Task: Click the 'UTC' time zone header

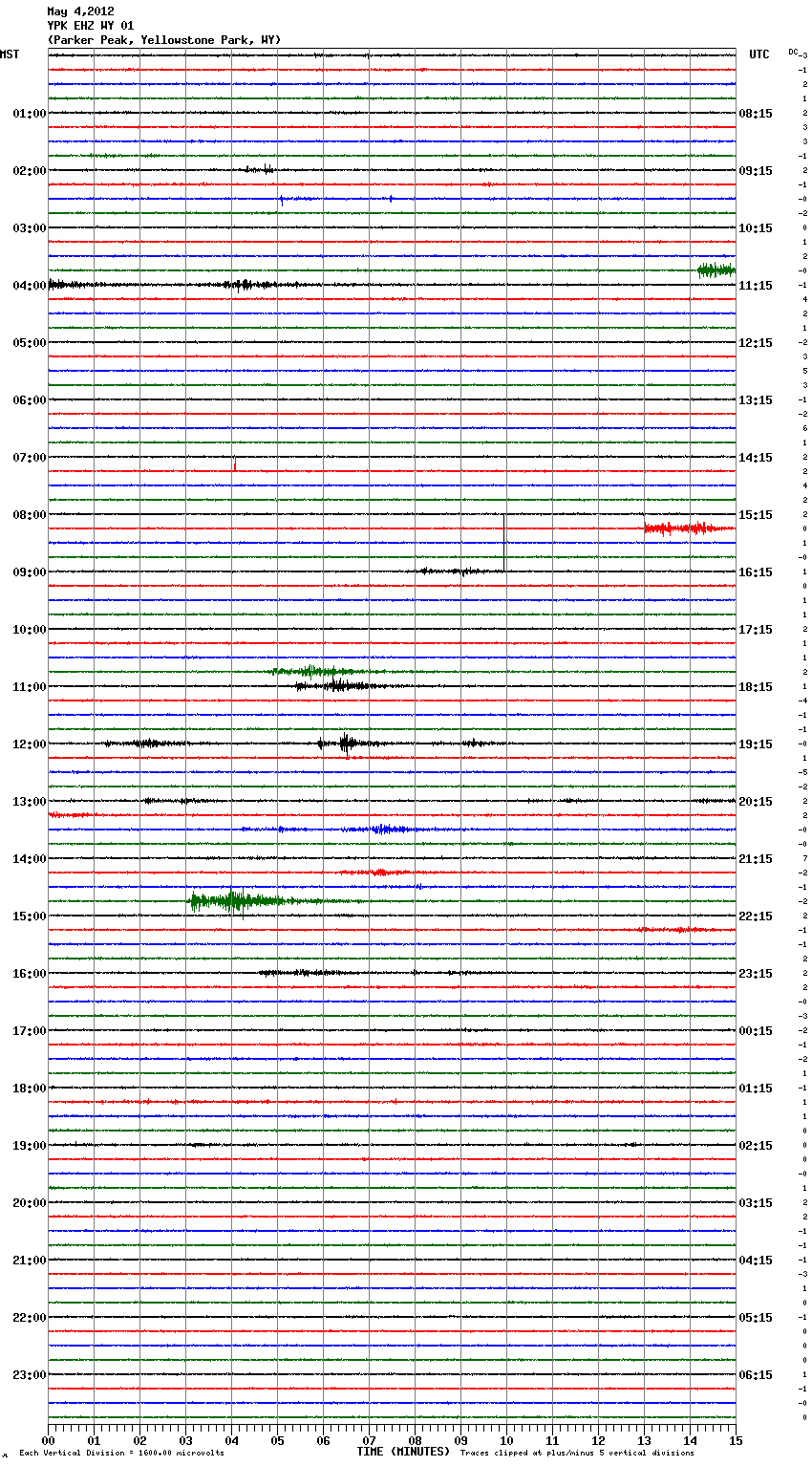Action: (x=759, y=54)
